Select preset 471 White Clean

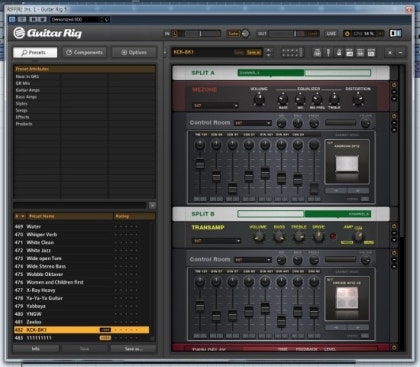pyautogui.click(x=81, y=243)
